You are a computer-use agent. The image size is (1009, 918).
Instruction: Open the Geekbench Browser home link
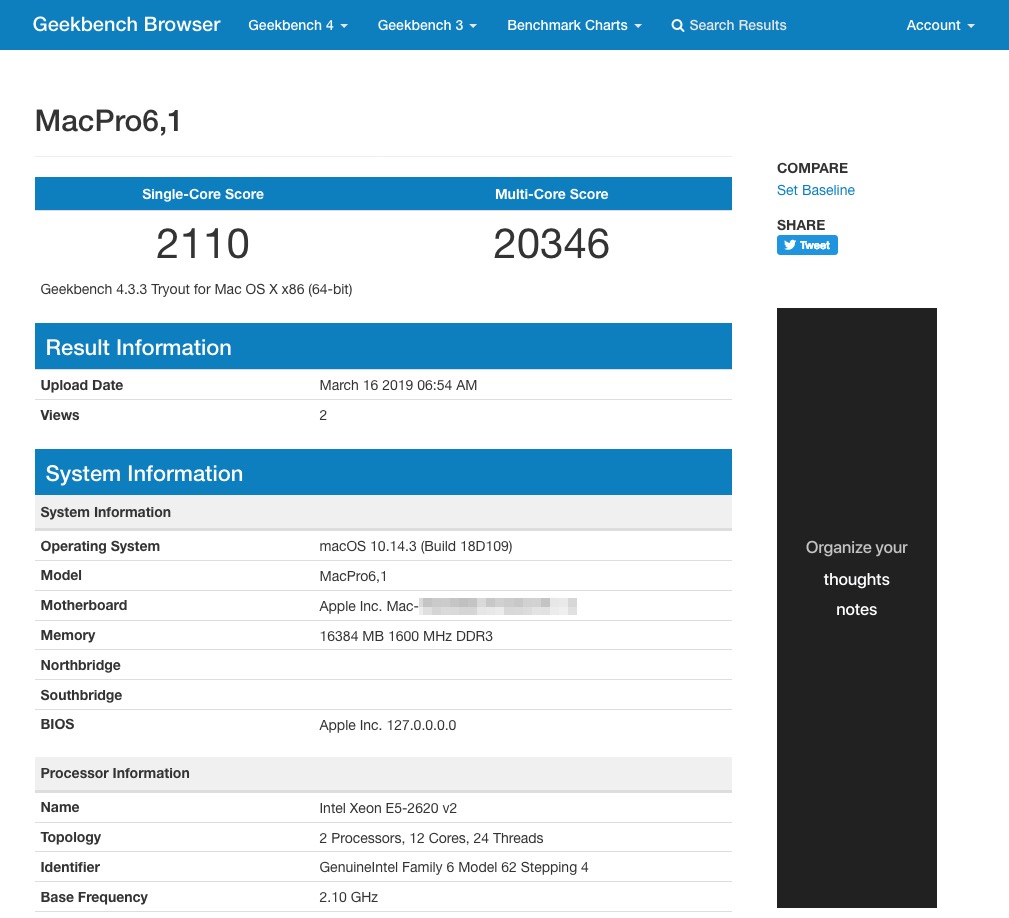coord(126,24)
